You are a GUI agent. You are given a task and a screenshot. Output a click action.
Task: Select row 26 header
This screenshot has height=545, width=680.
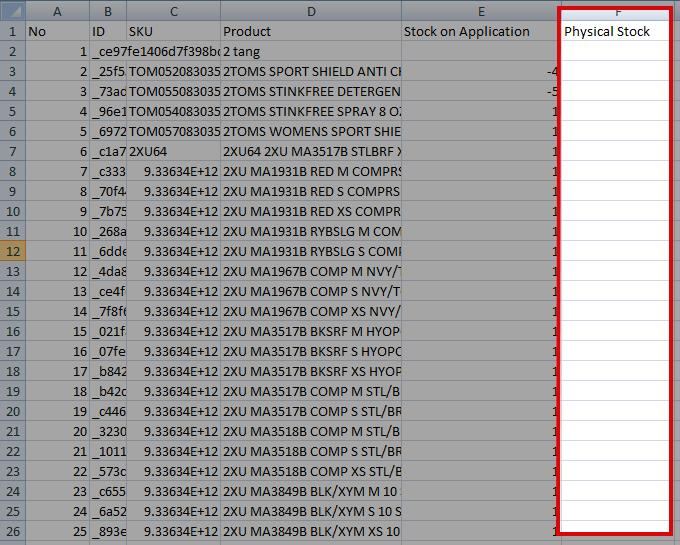click(x=13, y=532)
